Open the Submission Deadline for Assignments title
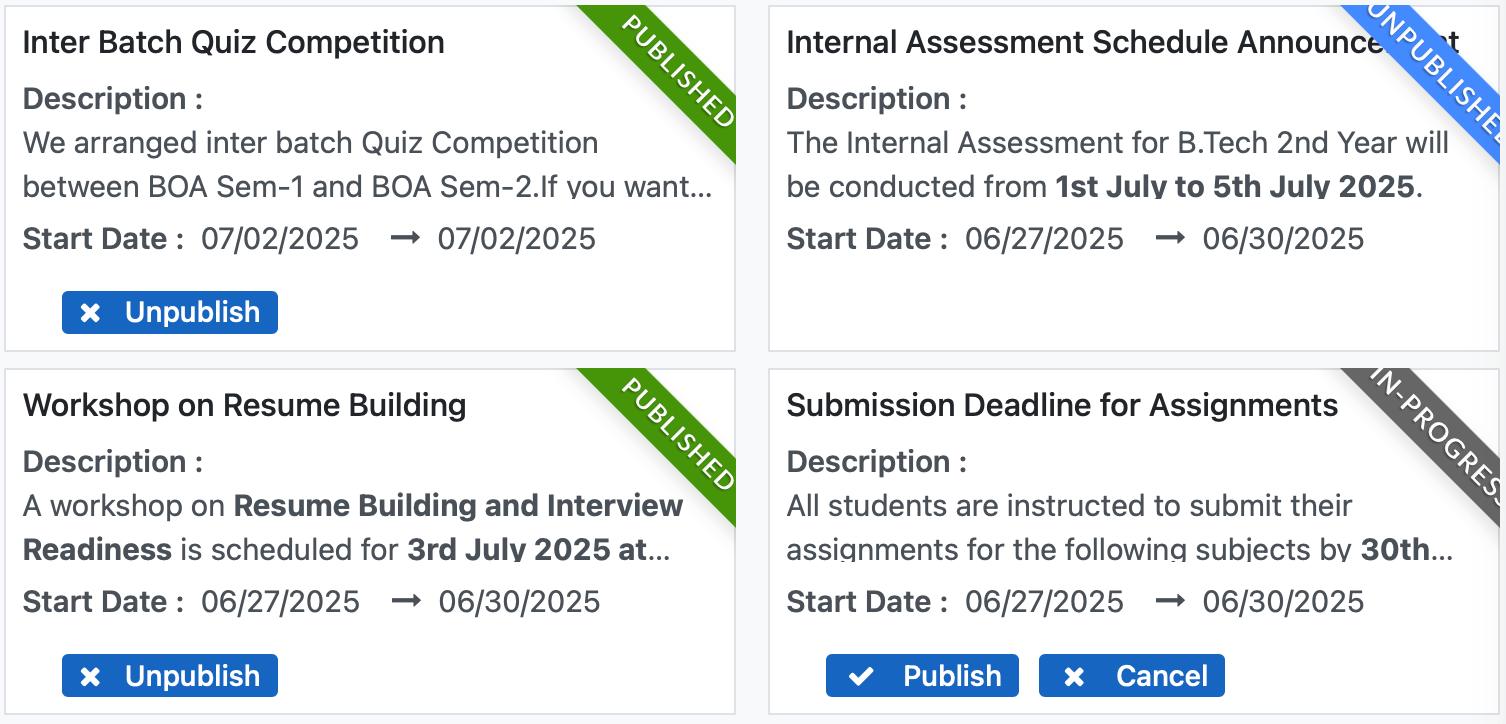 click(1062, 405)
